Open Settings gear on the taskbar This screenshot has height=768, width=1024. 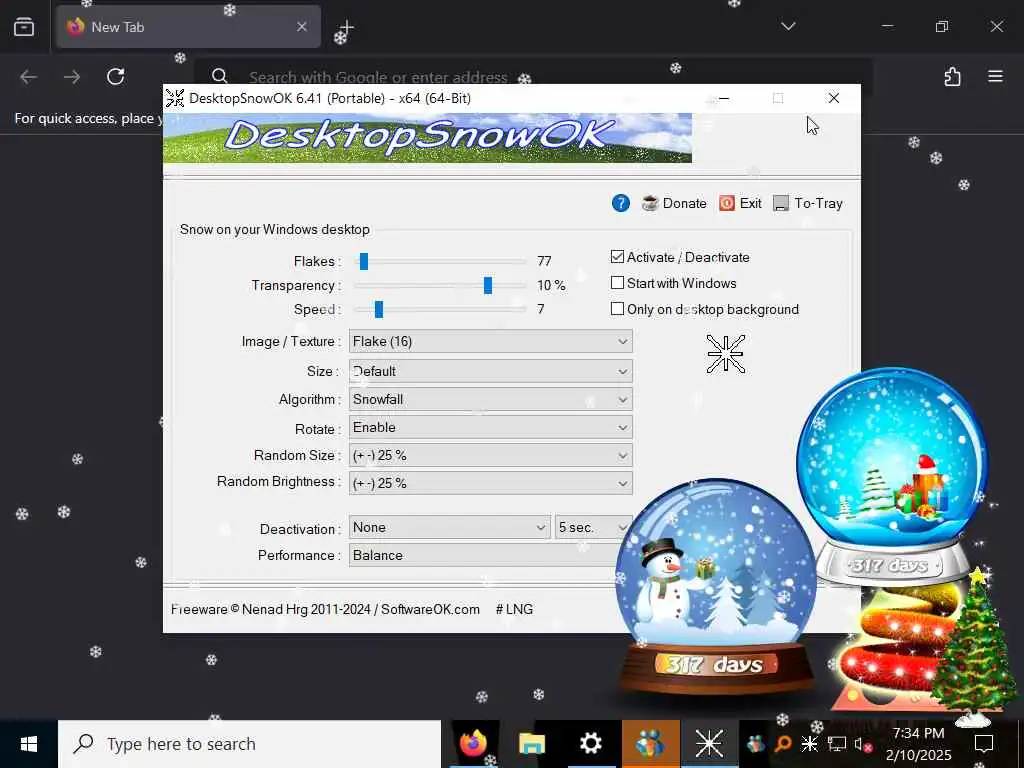click(590, 744)
